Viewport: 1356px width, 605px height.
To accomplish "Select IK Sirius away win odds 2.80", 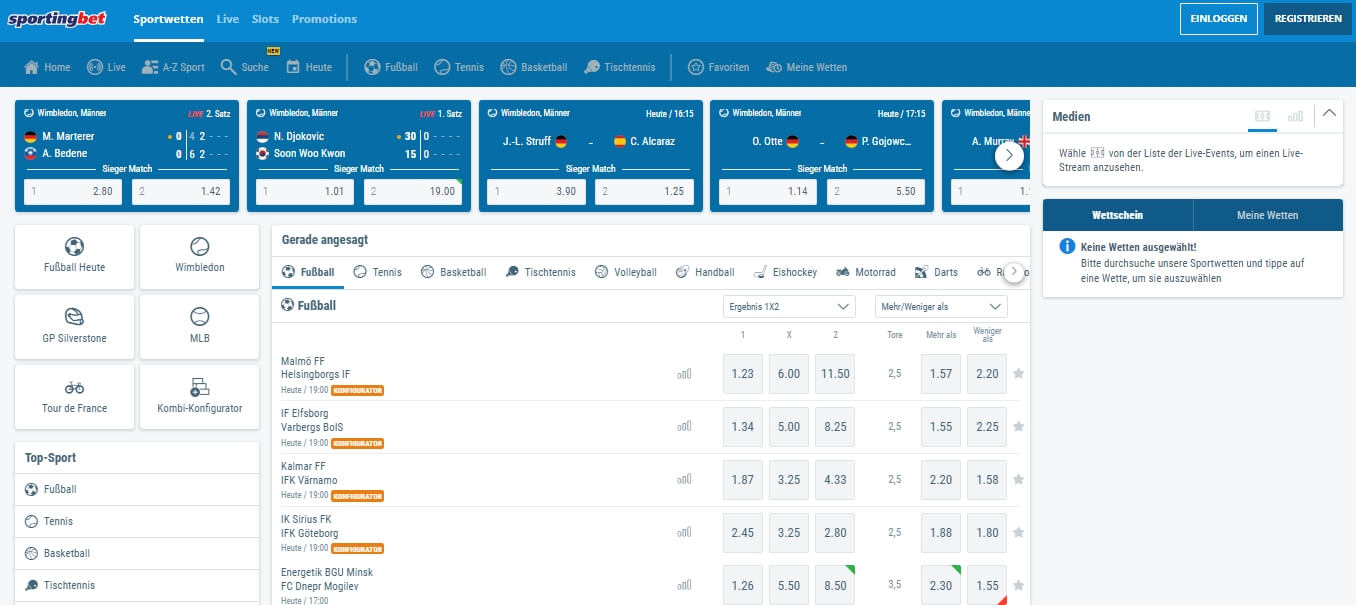I will click(835, 533).
